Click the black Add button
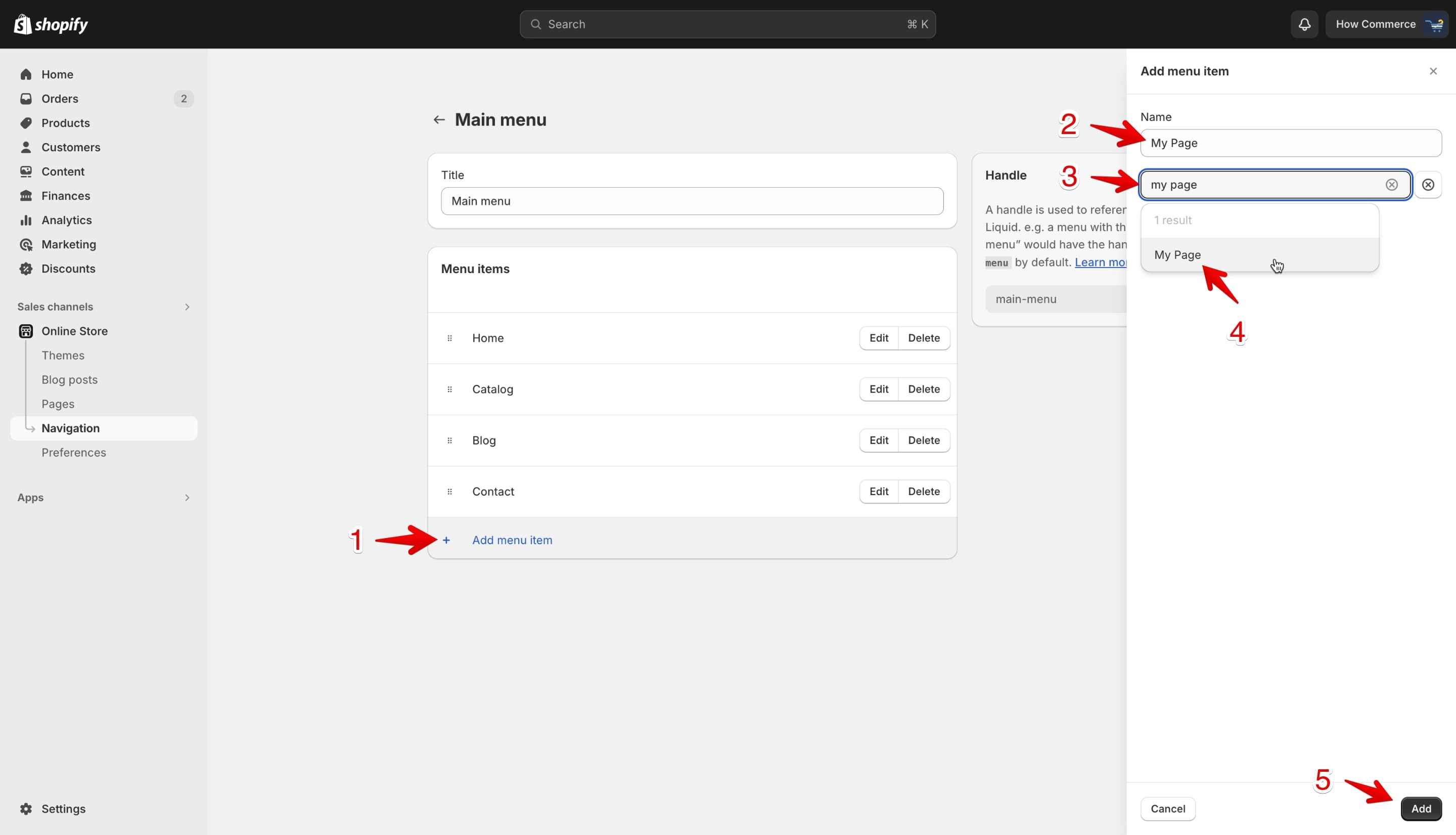This screenshot has width=1456, height=835. point(1421,809)
